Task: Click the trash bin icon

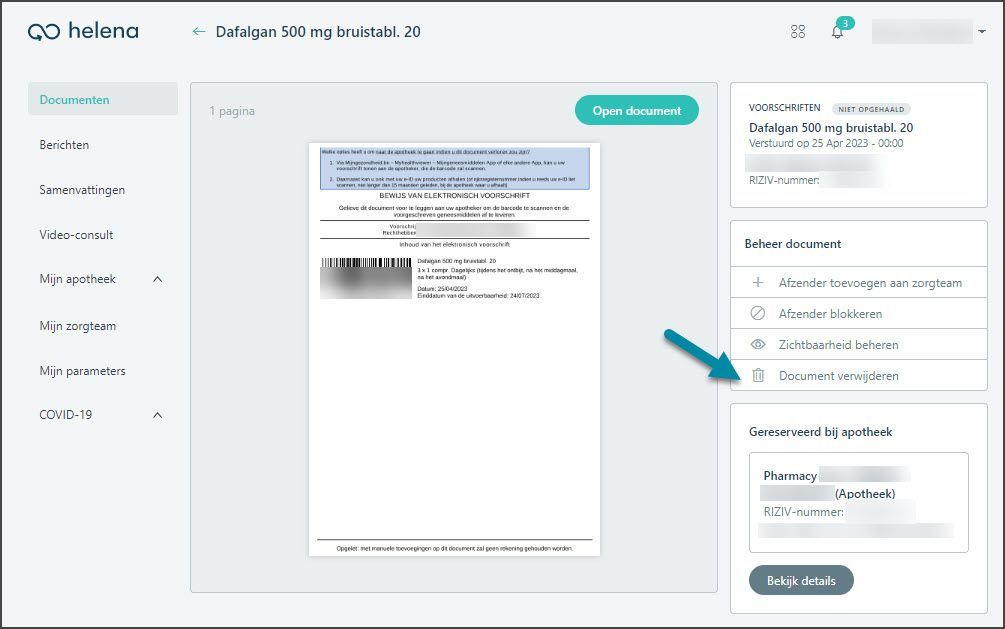Action: pyautogui.click(x=758, y=375)
